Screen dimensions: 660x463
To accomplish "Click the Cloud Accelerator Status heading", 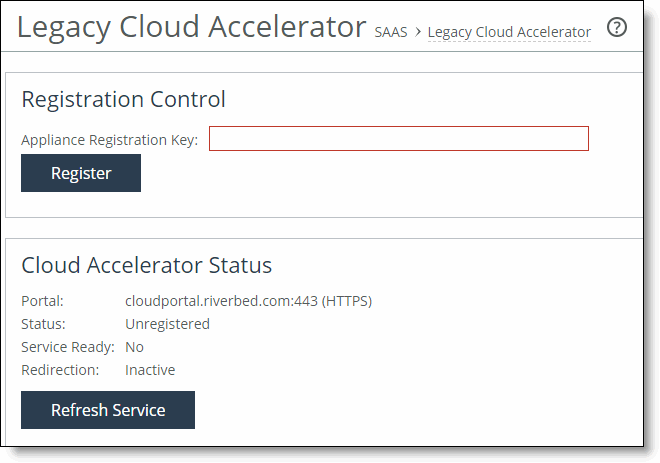I will point(146,265).
